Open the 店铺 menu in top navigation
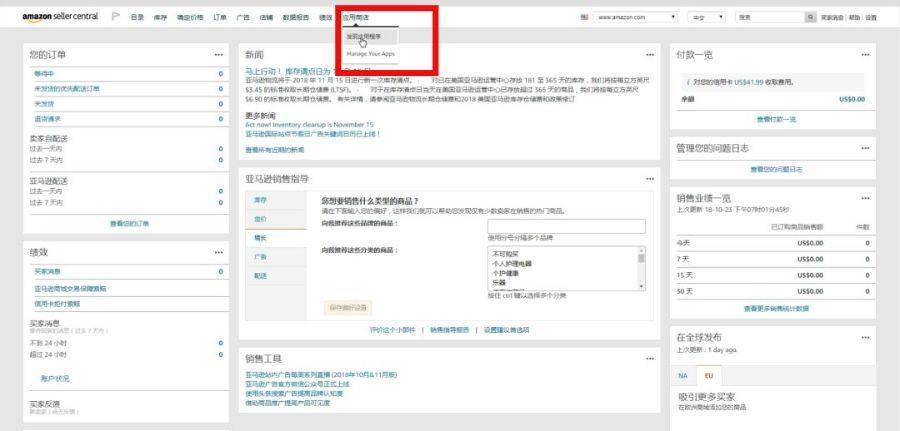This screenshot has width=900, height=431. point(266,17)
